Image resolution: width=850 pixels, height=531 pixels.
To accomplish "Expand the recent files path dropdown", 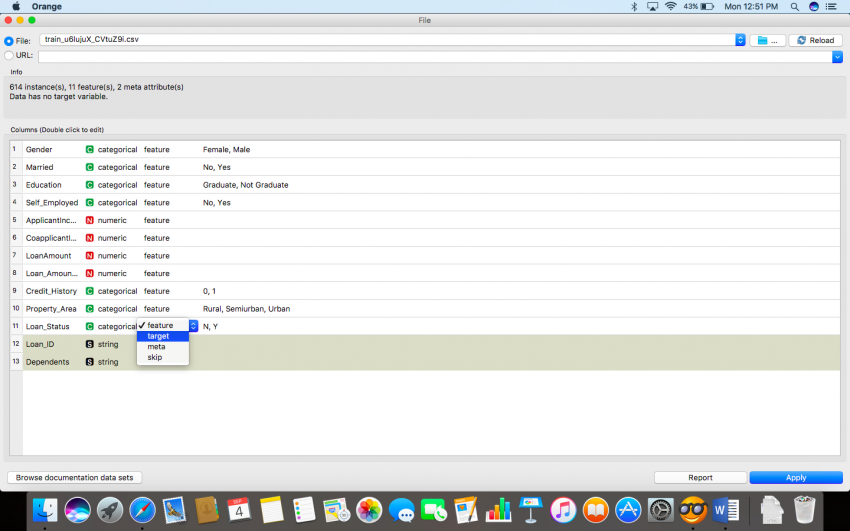I will click(x=740, y=40).
